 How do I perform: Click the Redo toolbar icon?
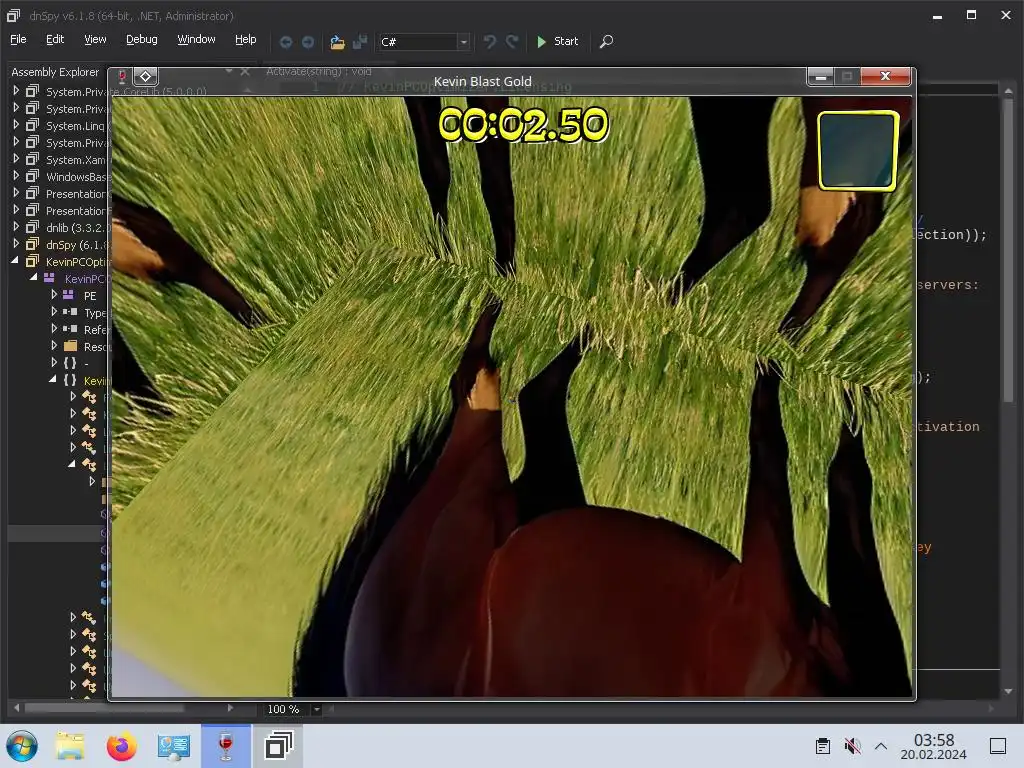[513, 42]
